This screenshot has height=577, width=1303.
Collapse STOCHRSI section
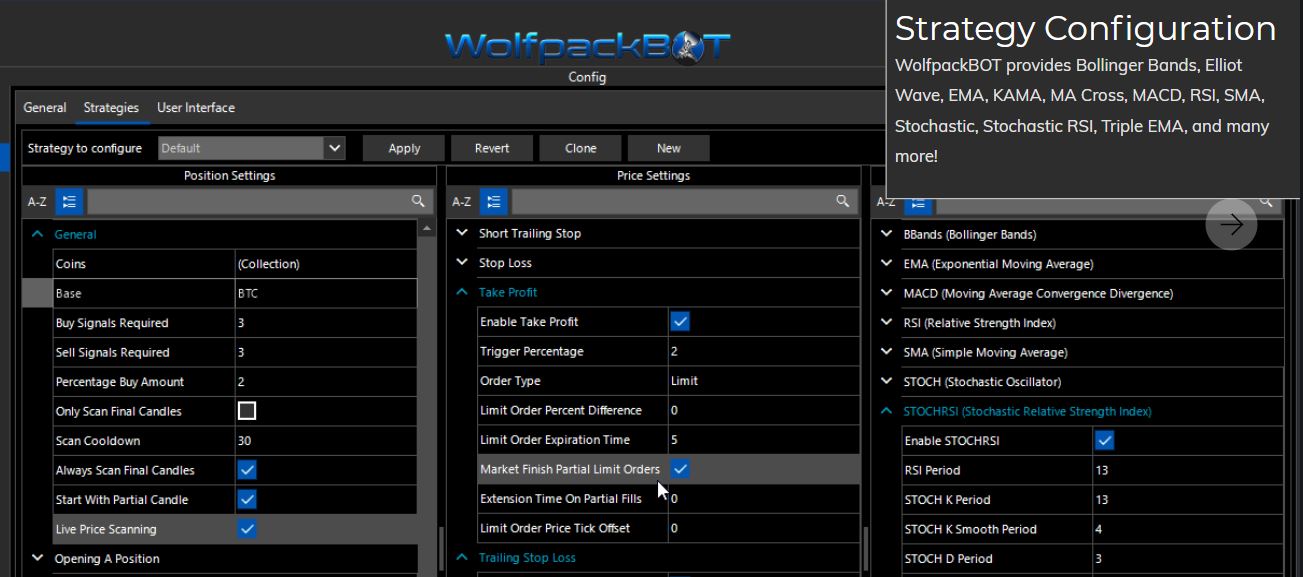pos(886,411)
